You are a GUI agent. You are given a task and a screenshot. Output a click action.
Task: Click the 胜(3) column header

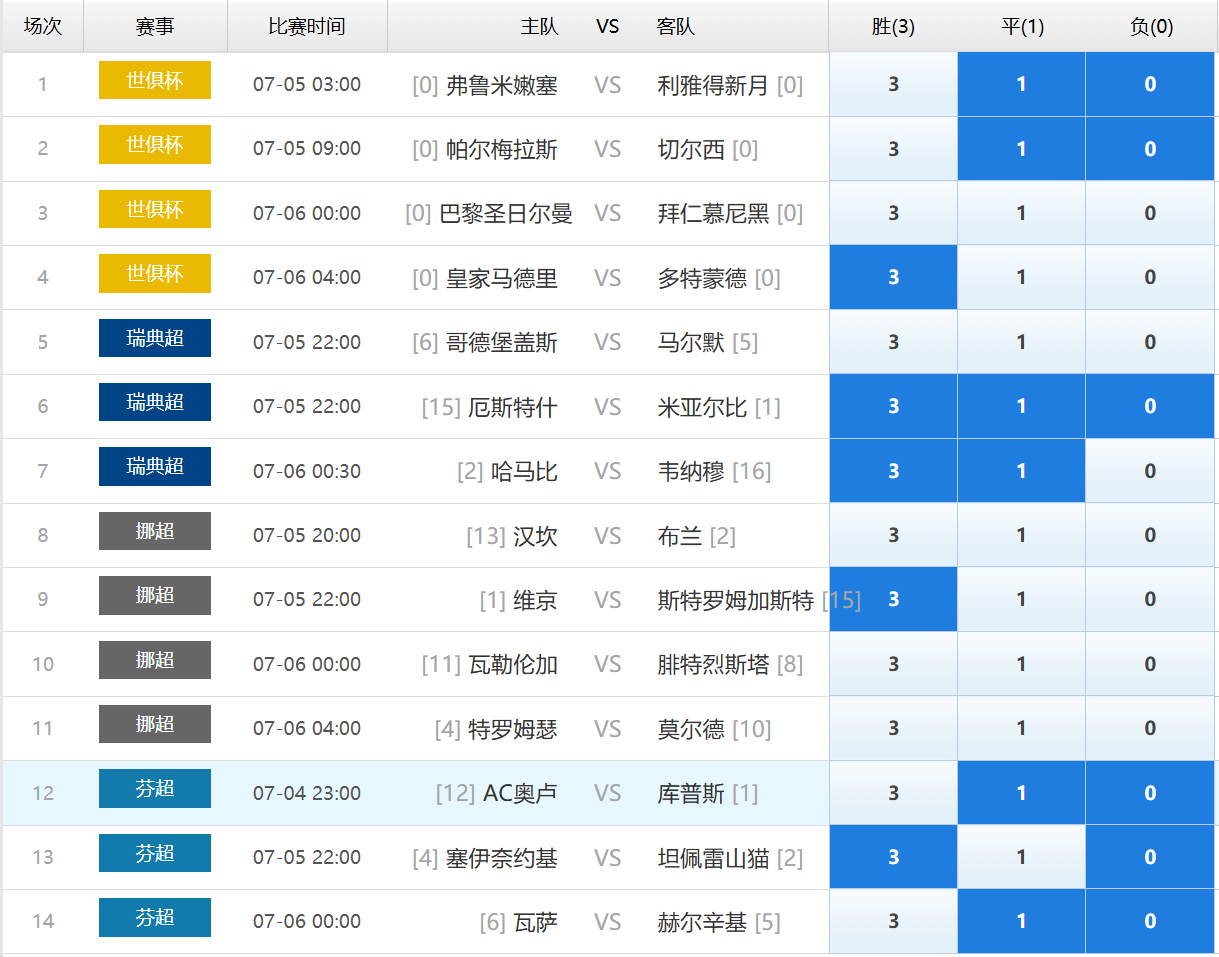pyautogui.click(x=893, y=26)
